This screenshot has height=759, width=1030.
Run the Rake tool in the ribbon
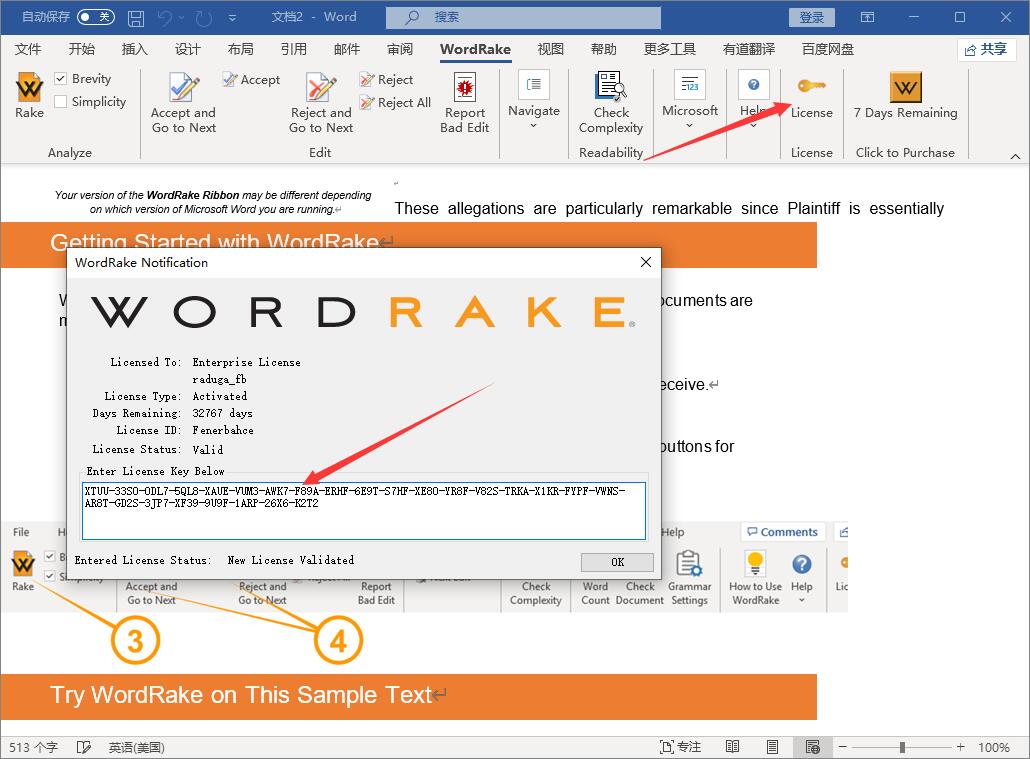[30, 95]
